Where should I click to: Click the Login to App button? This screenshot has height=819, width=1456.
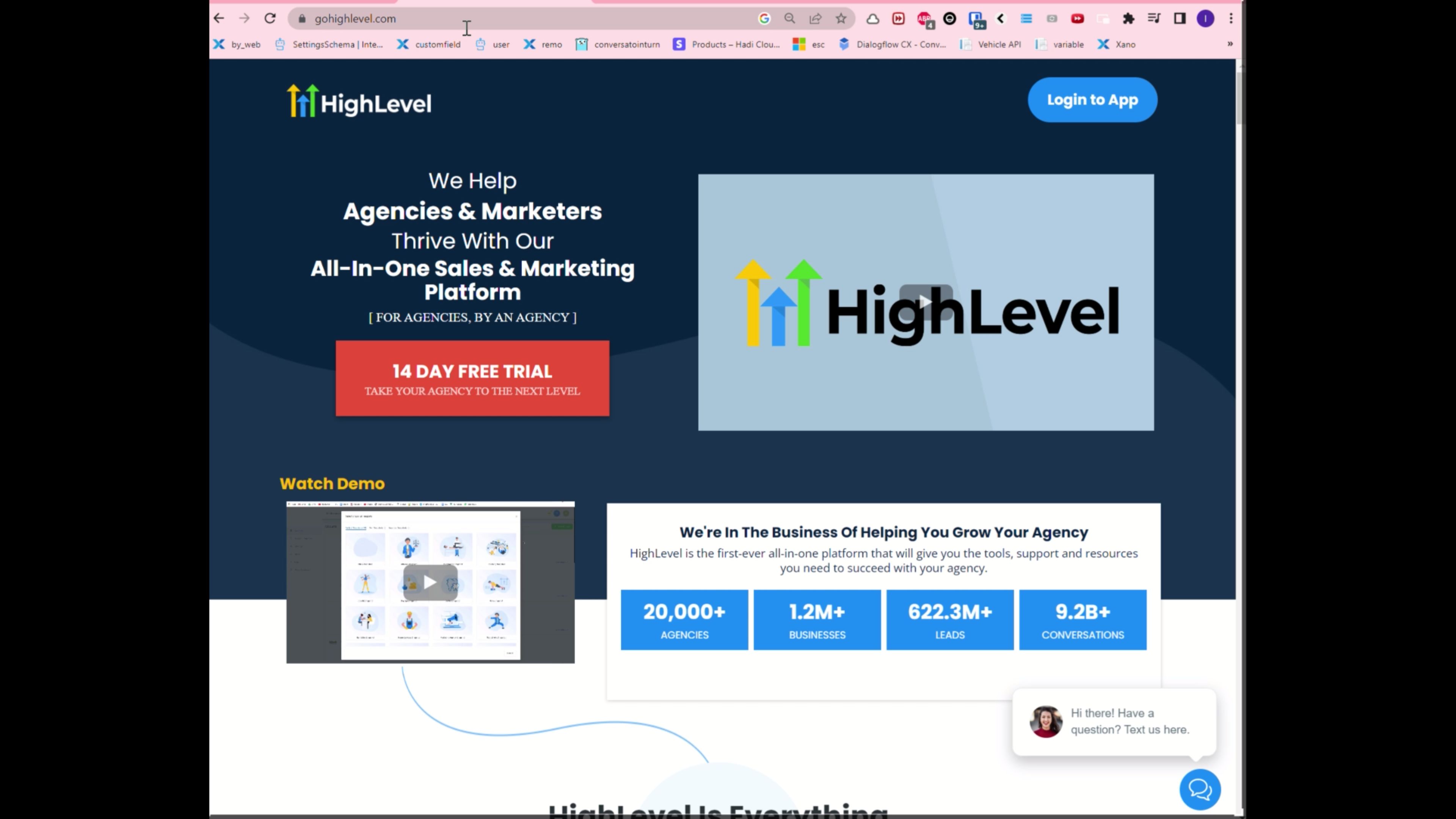(1092, 99)
